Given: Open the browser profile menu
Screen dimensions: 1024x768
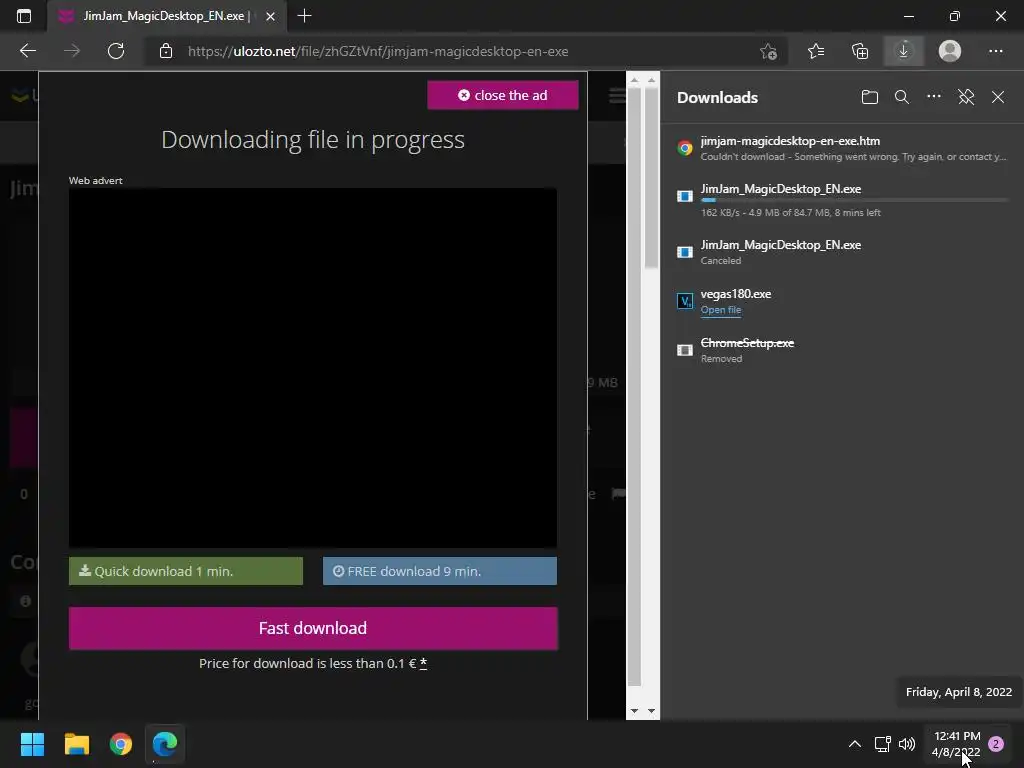Looking at the screenshot, I should (x=950, y=51).
